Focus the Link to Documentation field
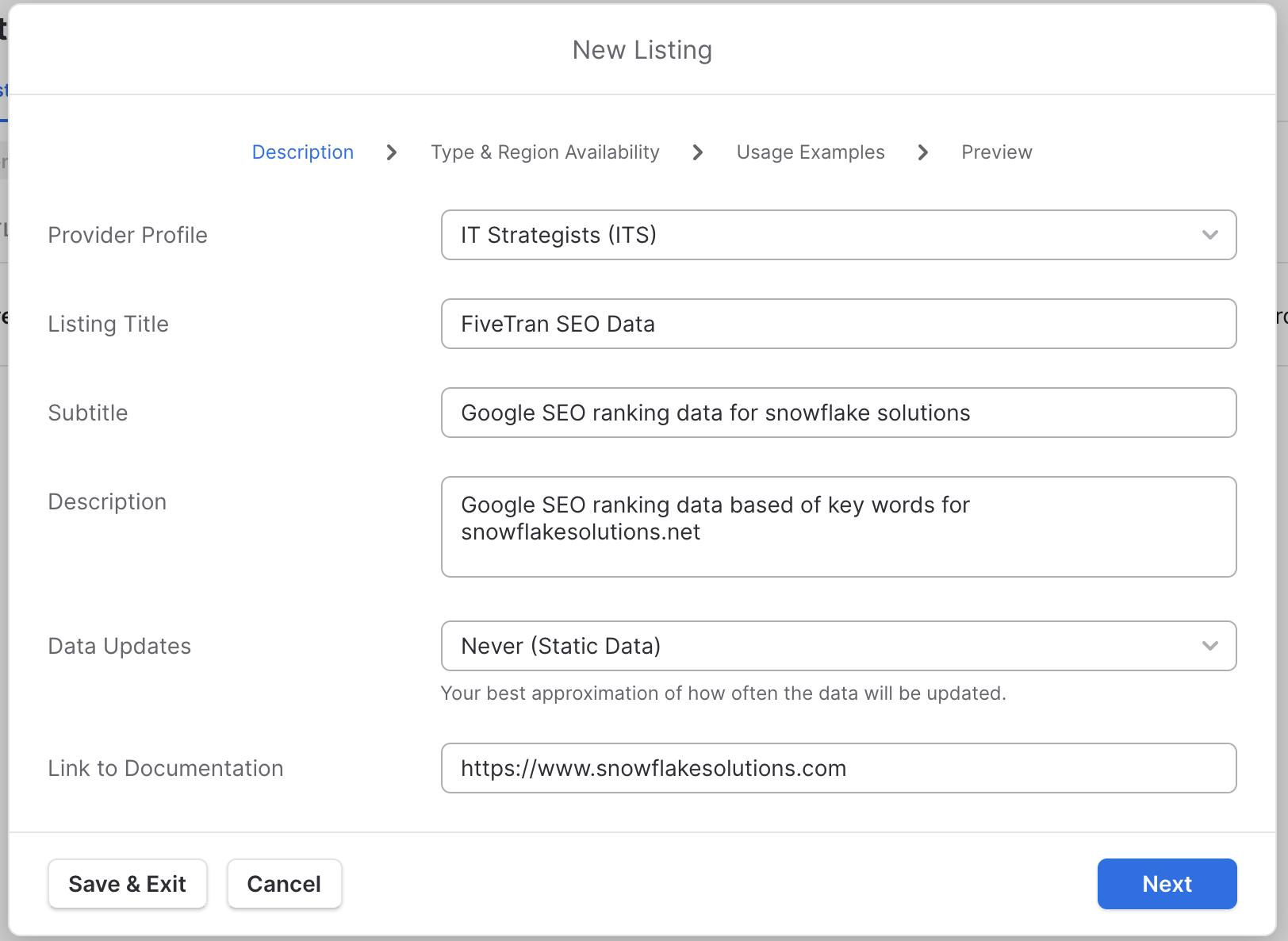Image resolution: width=1288 pixels, height=941 pixels. click(838, 768)
